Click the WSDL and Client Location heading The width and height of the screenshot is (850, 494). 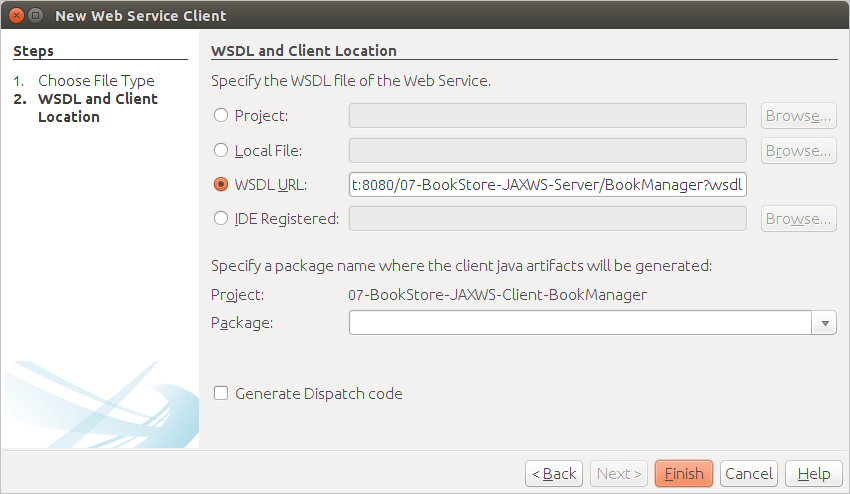tap(304, 50)
